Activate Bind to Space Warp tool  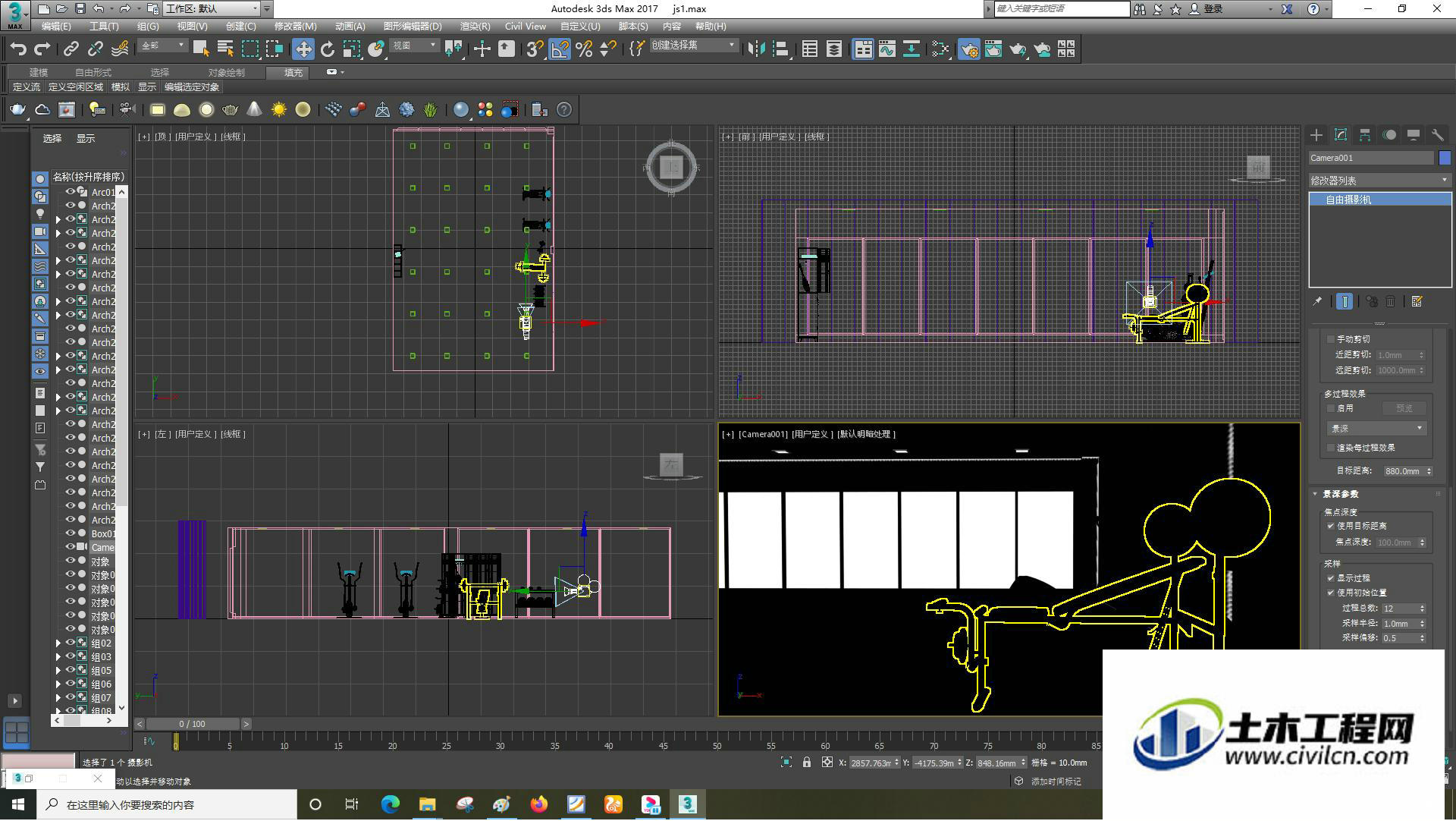[120, 49]
